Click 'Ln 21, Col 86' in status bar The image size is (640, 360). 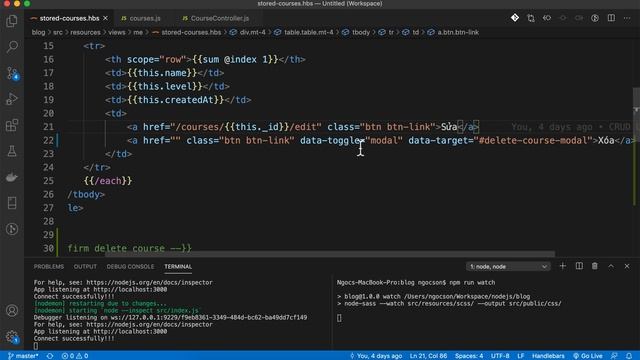point(428,356)
